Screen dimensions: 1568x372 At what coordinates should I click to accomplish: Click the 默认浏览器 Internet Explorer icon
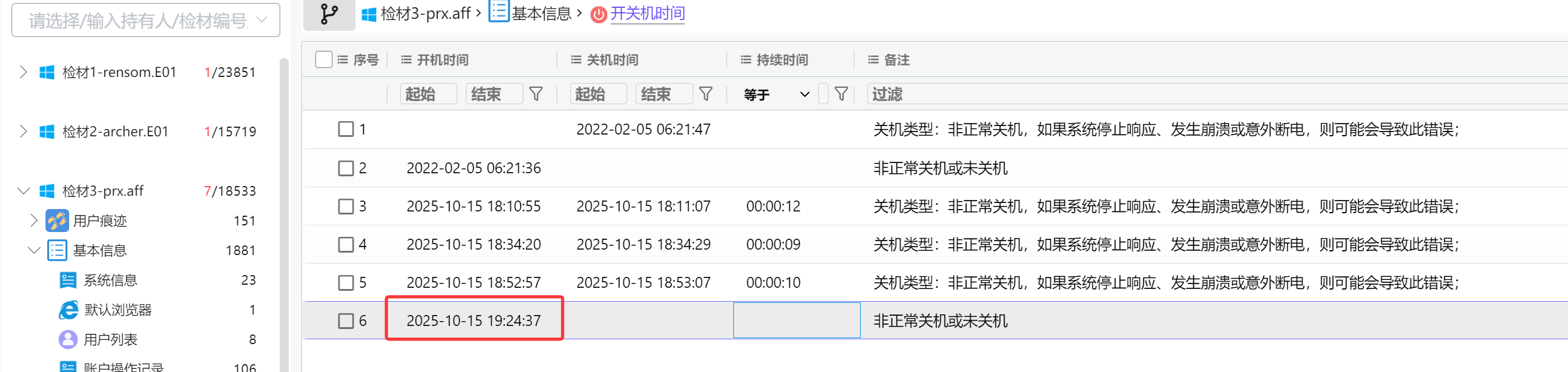(68, 310)
